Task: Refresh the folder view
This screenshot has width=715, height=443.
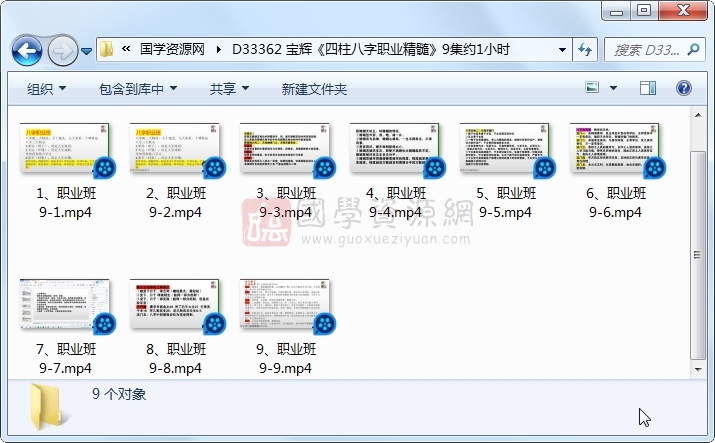Action: coord(585,50)
